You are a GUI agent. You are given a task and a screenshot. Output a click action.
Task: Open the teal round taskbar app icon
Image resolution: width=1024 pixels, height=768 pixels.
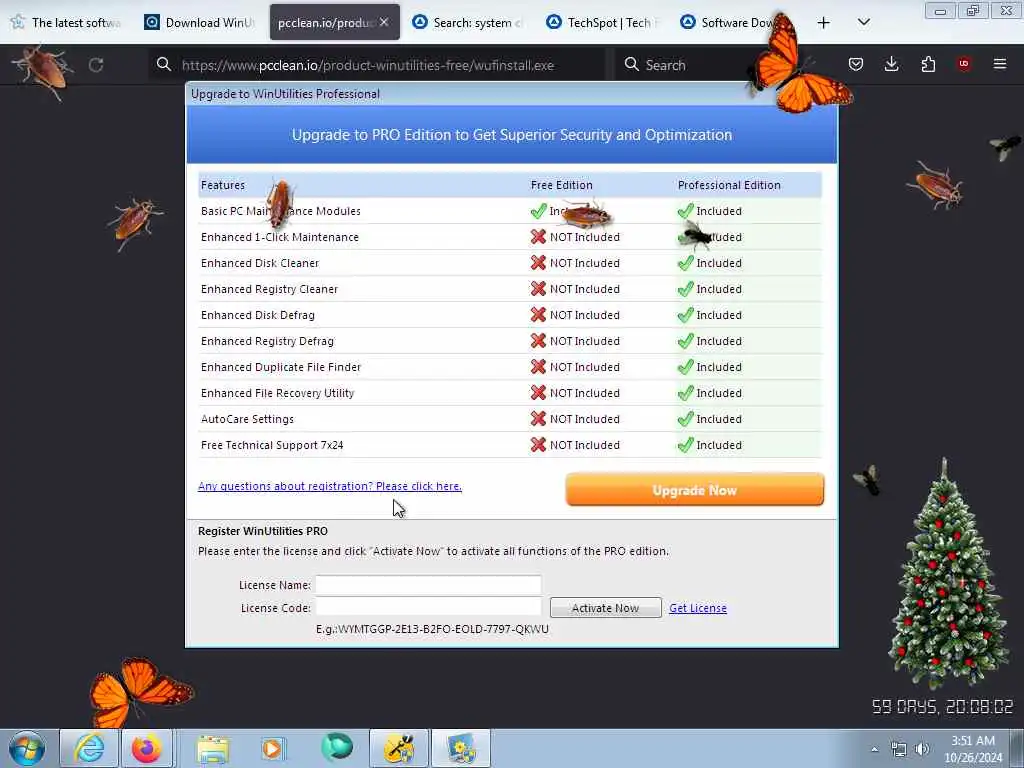(x=337, y=748)
